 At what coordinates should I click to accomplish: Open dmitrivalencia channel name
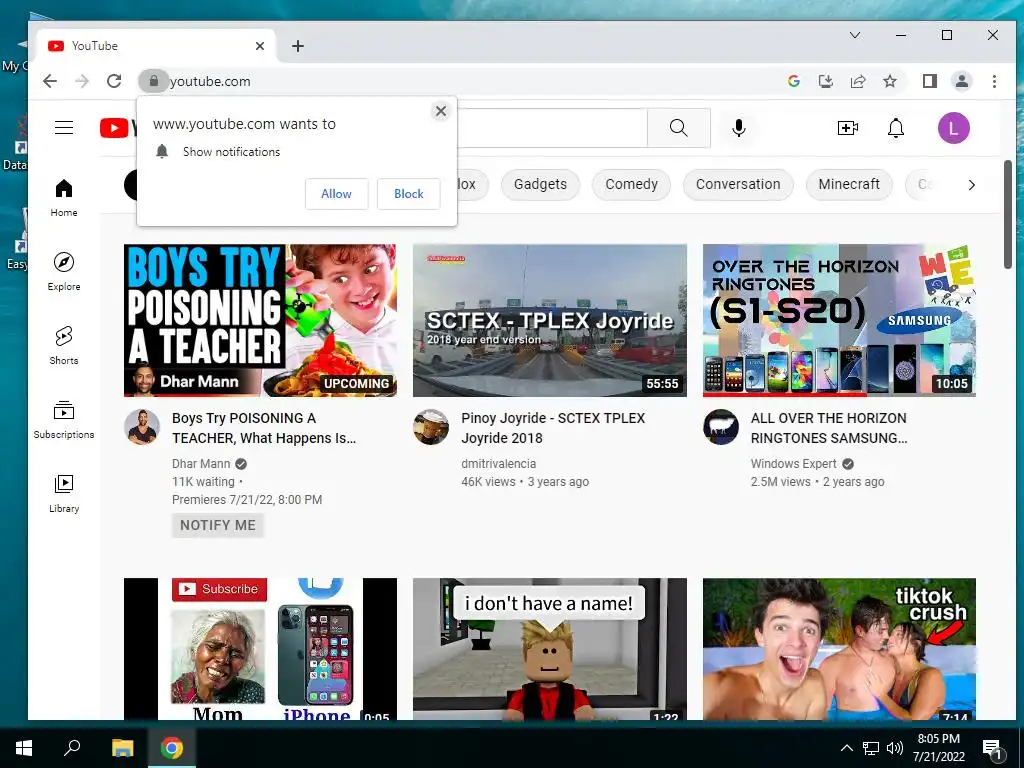(x=498, y=464)
